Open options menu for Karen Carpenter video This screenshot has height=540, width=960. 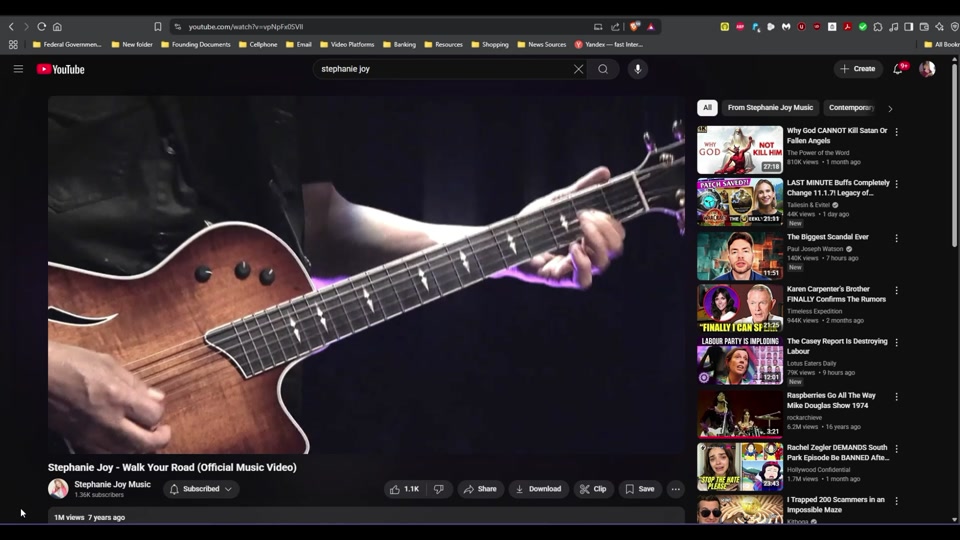(896, 290)
